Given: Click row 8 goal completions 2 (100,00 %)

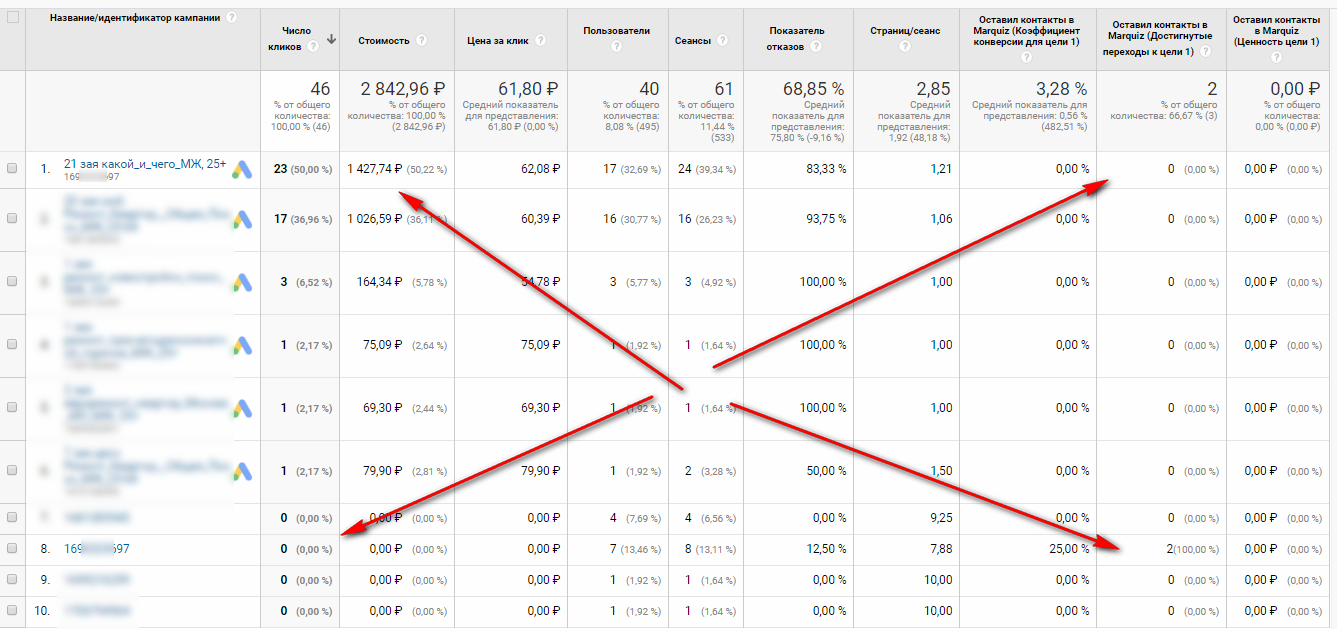Looking at the screenshot, I should click(1192, 549).
